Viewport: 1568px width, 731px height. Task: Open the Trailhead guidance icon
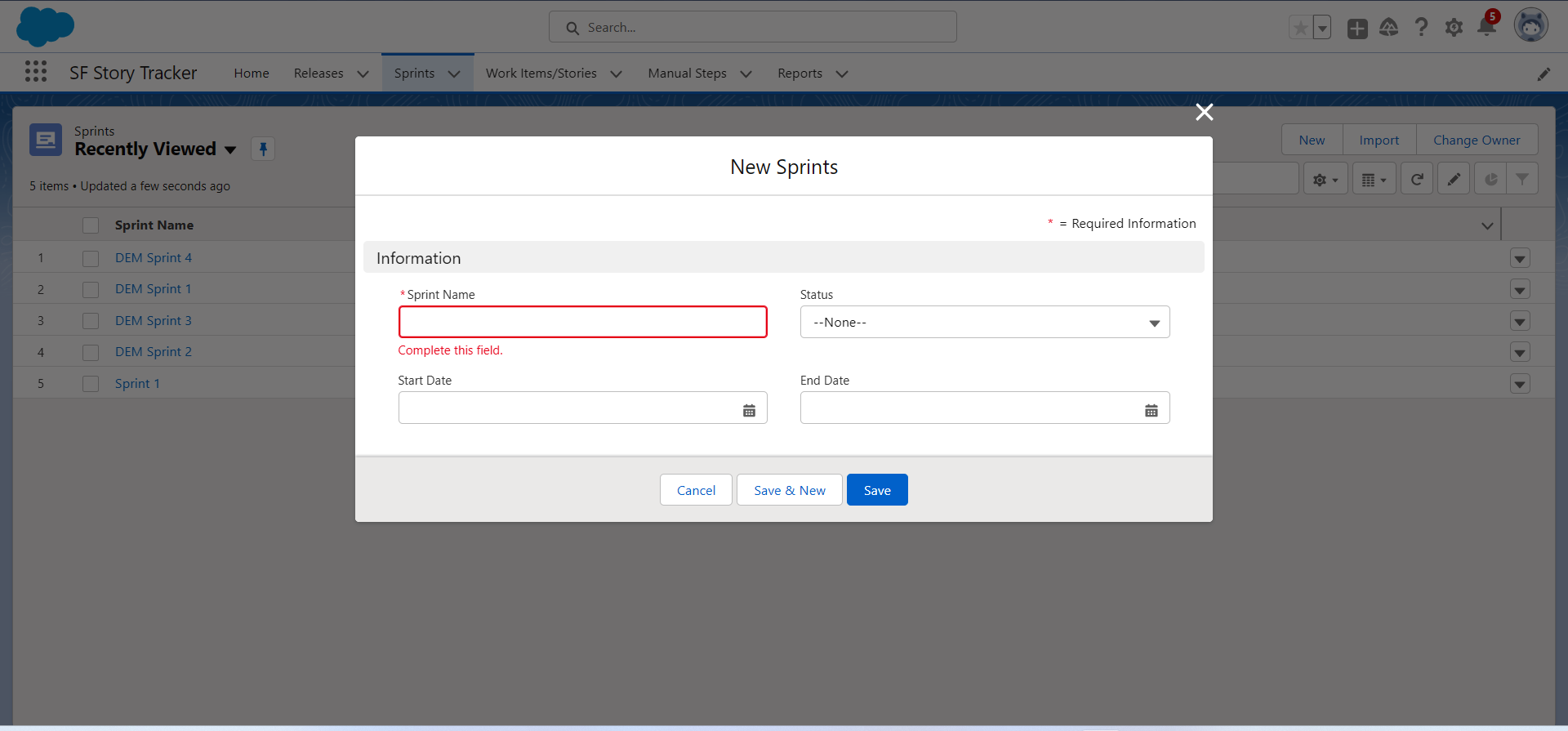(x=1389, y=28)
